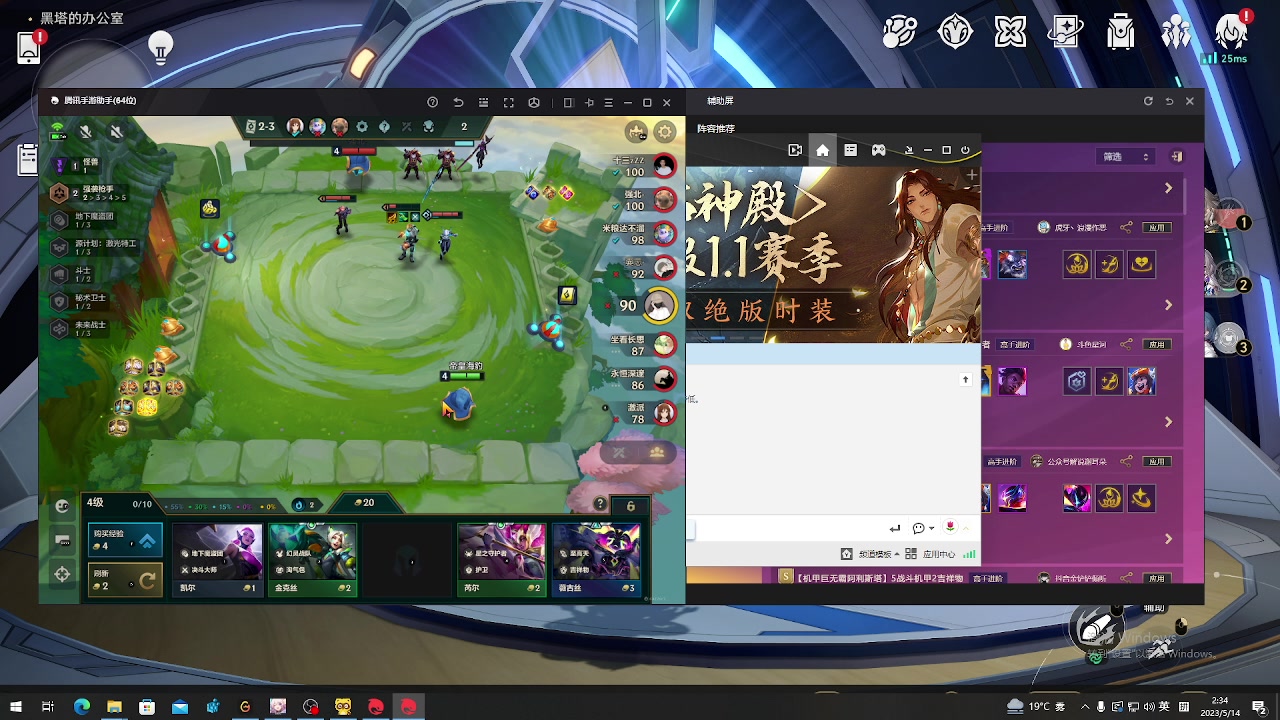Toggle fullscreen in the emulator title bar
Image resolution: width=1280 pixels, height=720 pixels.
point(509,102)
